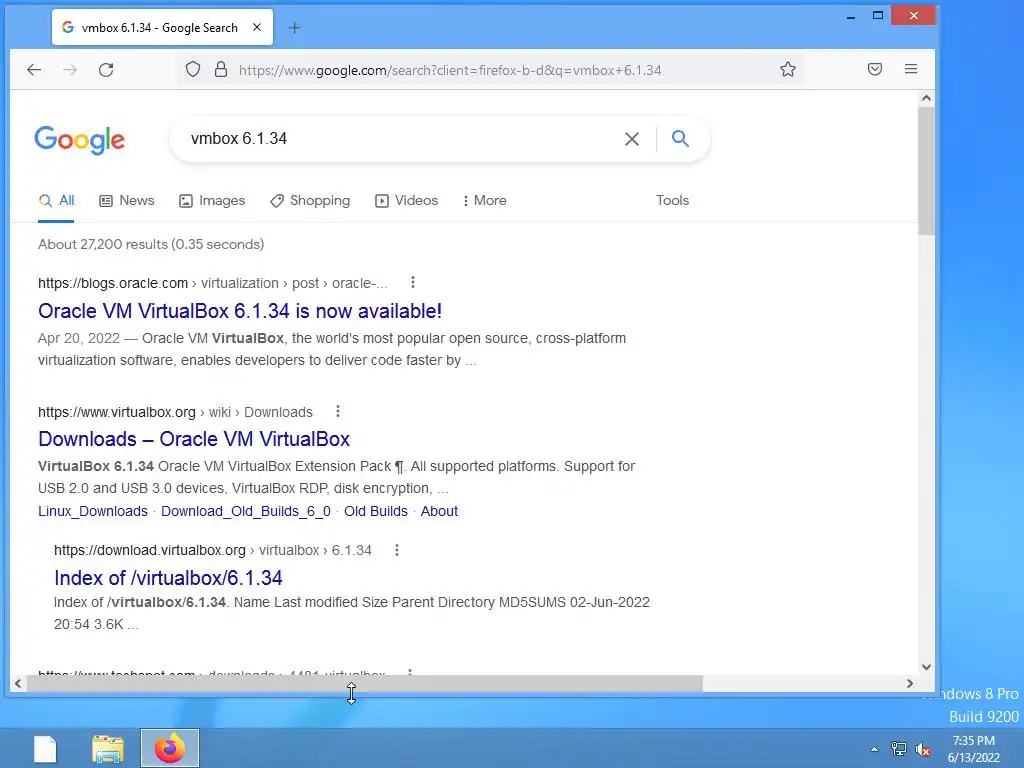Open the taskbar clock showing 7:35 PM
The height and width of the screenshot is (768, 1024).
point(974,749)
